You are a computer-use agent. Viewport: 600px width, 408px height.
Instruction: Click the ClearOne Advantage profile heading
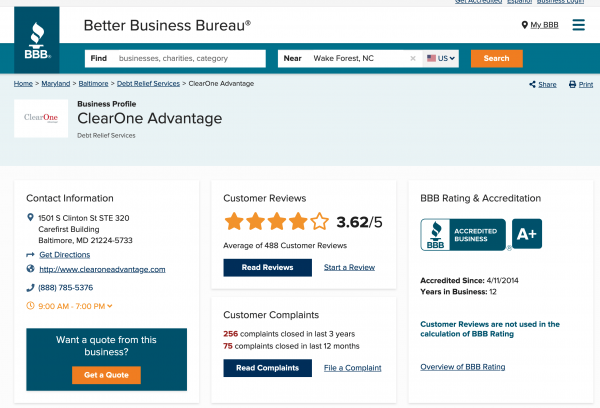tap(150, 118)
